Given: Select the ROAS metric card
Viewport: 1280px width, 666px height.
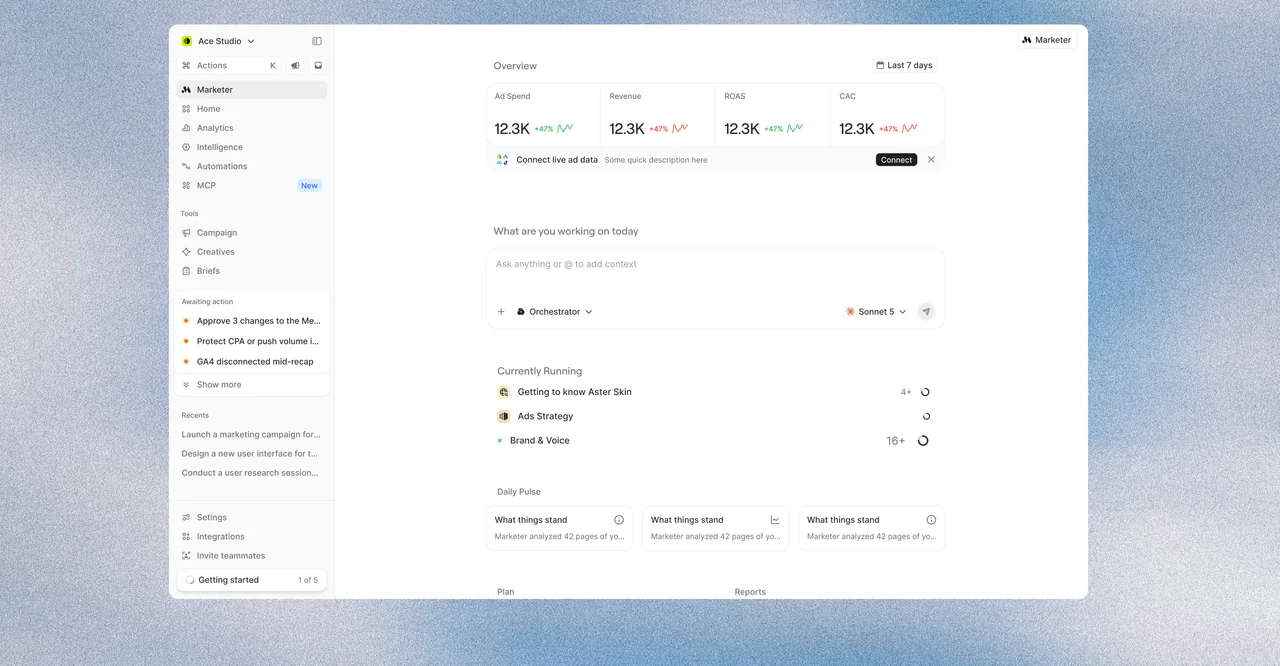Looking at the screenshot, I should click(773, 114).
